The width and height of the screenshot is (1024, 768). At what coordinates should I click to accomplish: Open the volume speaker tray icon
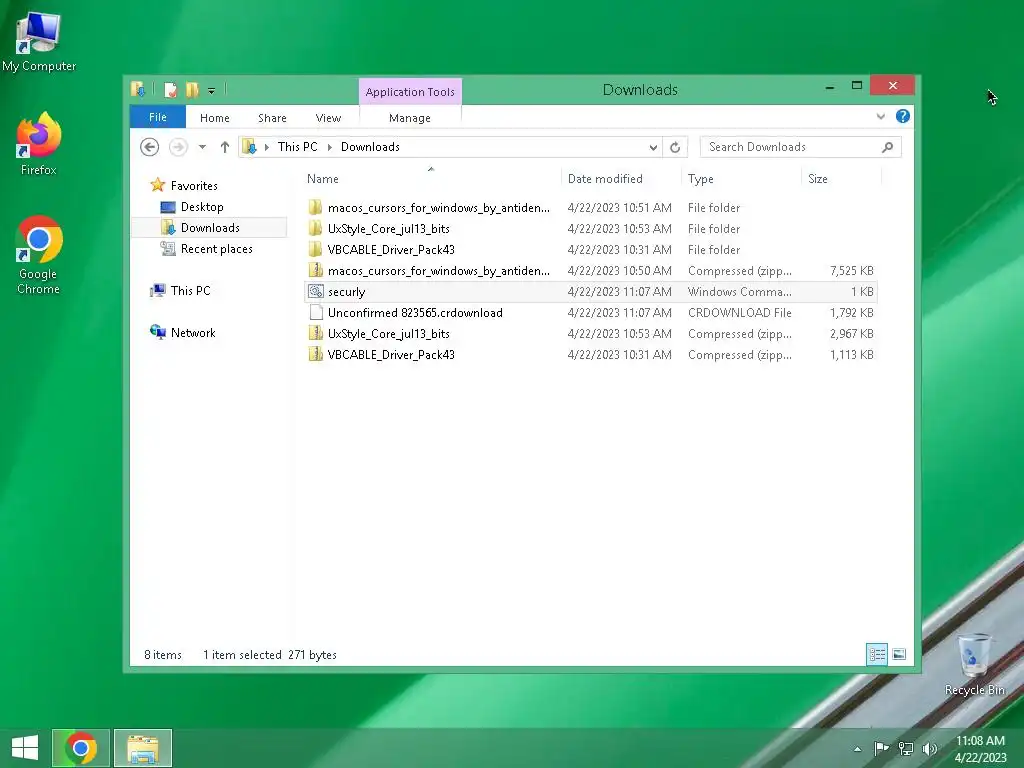(x=929, y=748)
